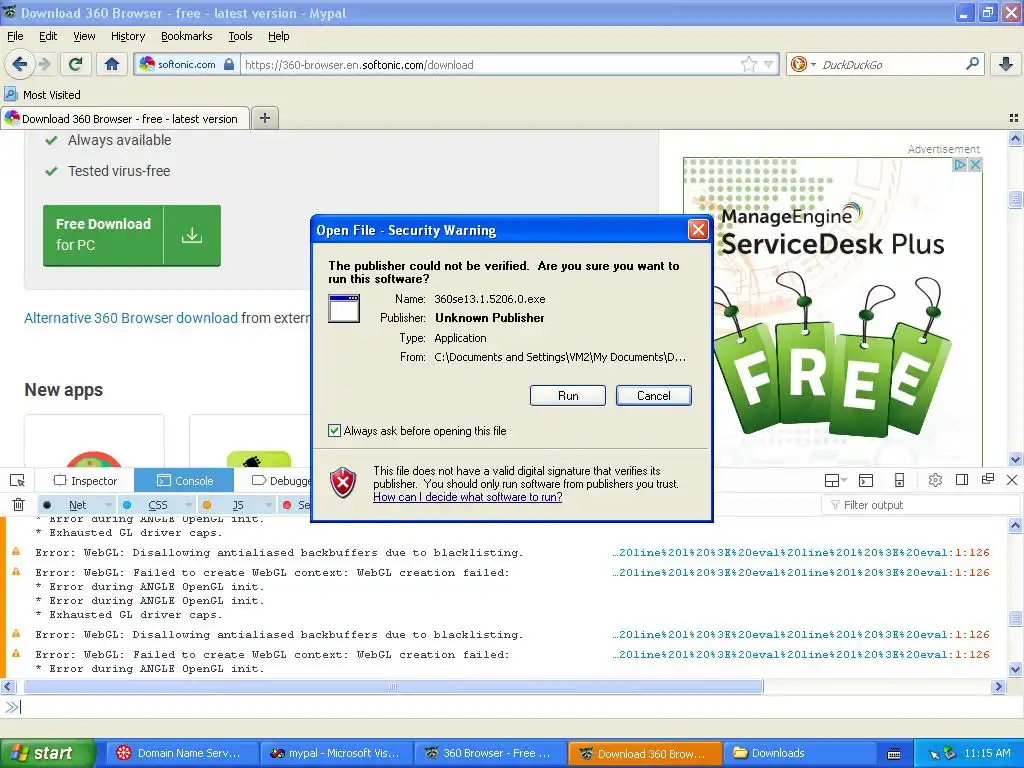Switch to the Inspector devtools tab

coord(85,481)
